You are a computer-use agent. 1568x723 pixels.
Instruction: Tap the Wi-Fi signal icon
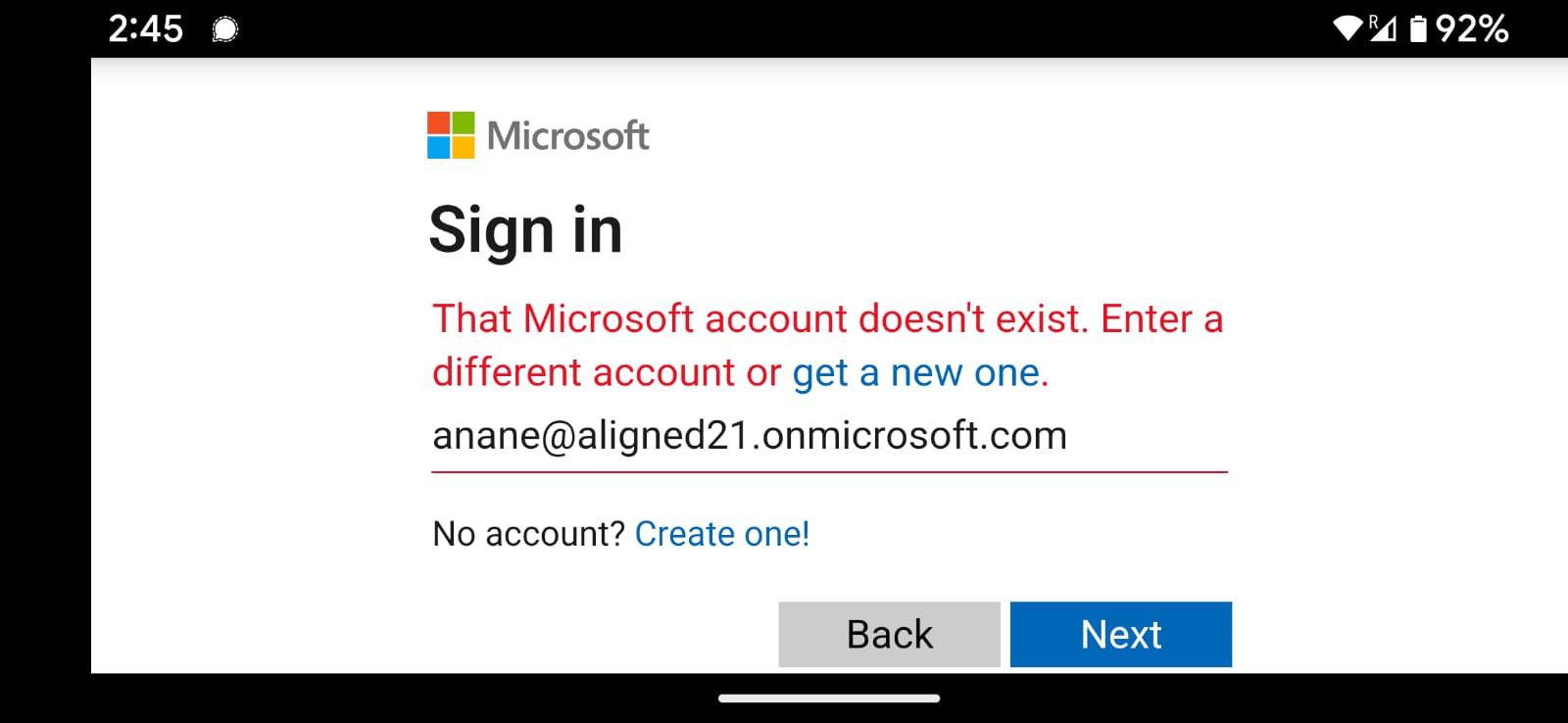[x=1348, y=28]
